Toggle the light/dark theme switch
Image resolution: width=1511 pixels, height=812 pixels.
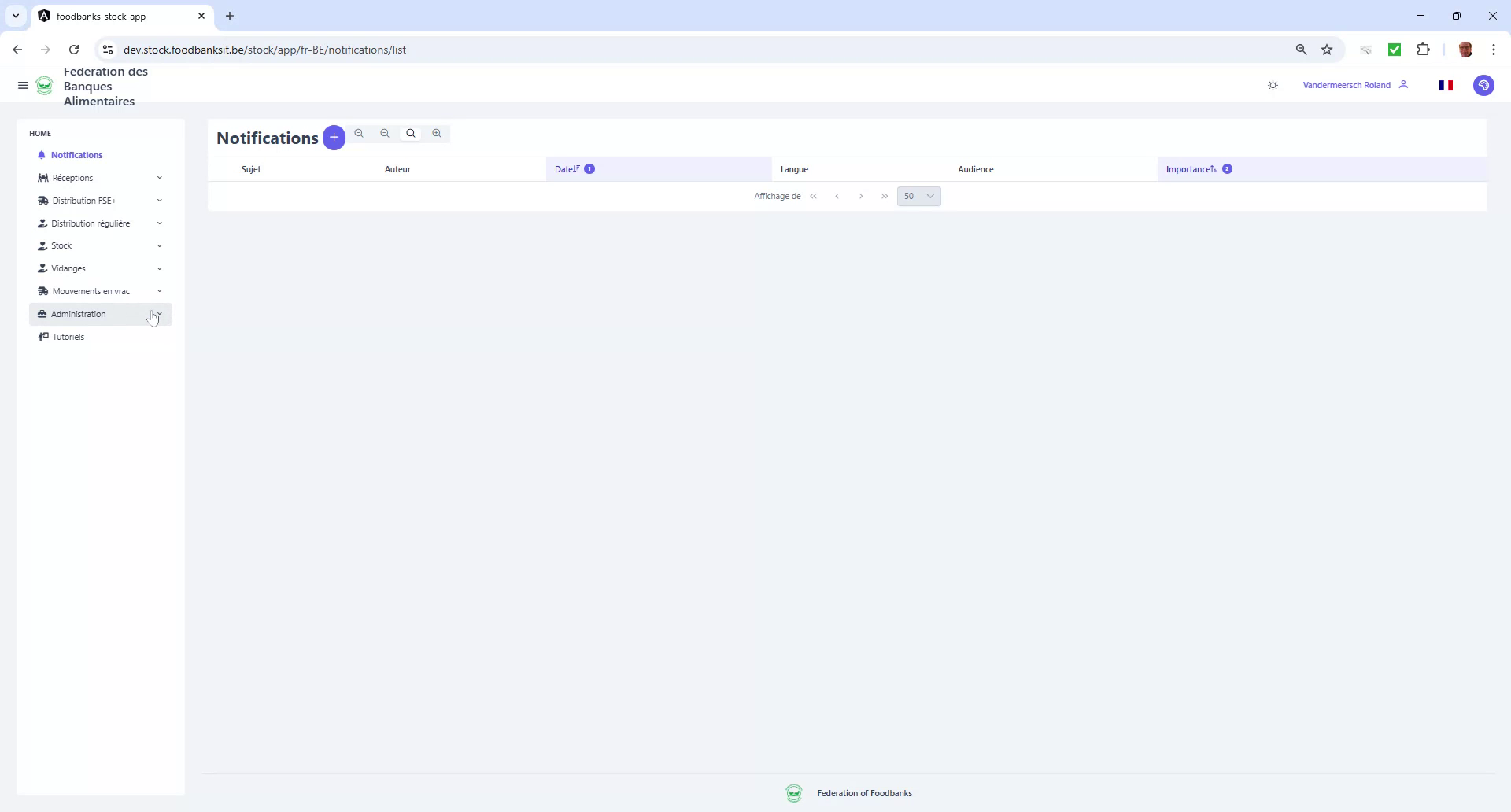click(1273, 85)
